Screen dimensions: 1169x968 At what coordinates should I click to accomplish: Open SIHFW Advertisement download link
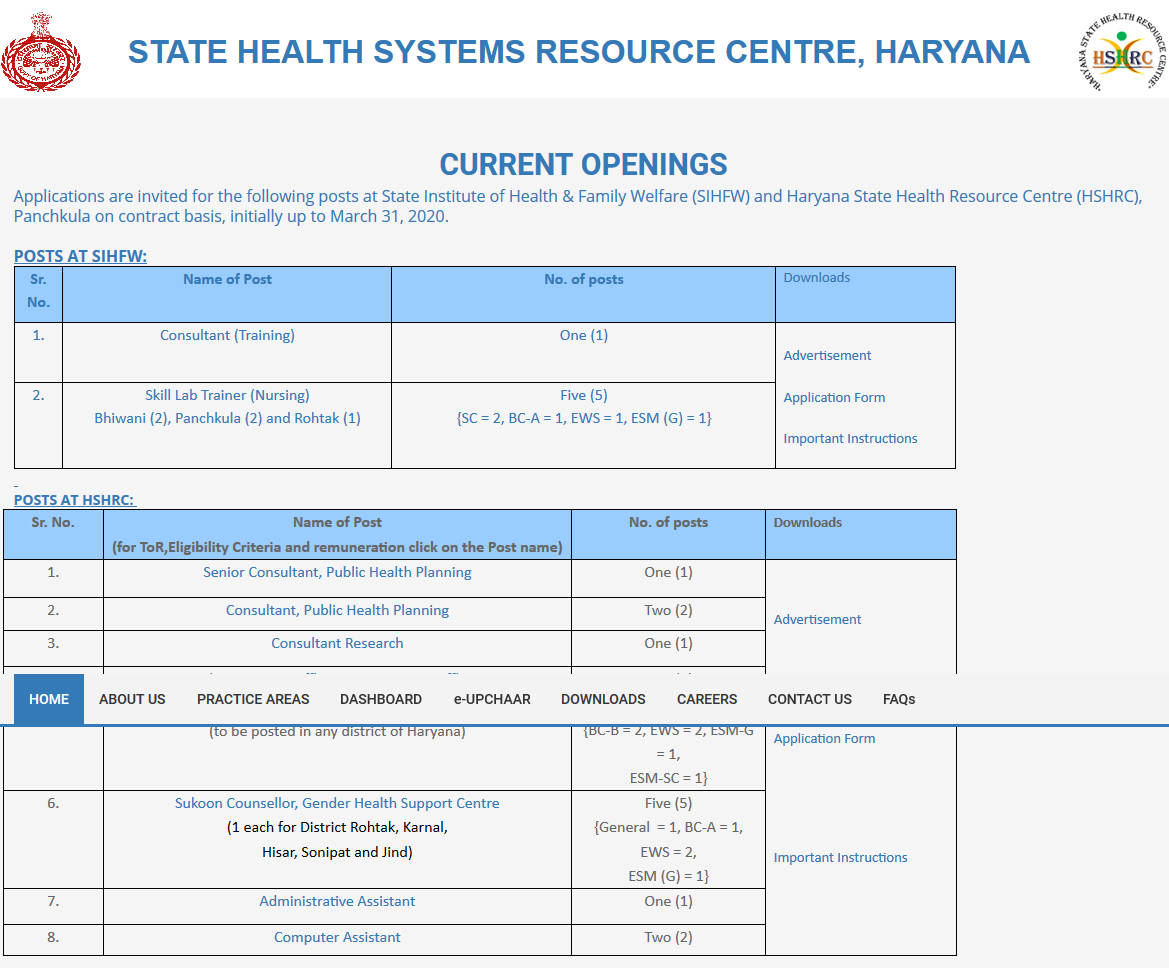click(827, 356)
